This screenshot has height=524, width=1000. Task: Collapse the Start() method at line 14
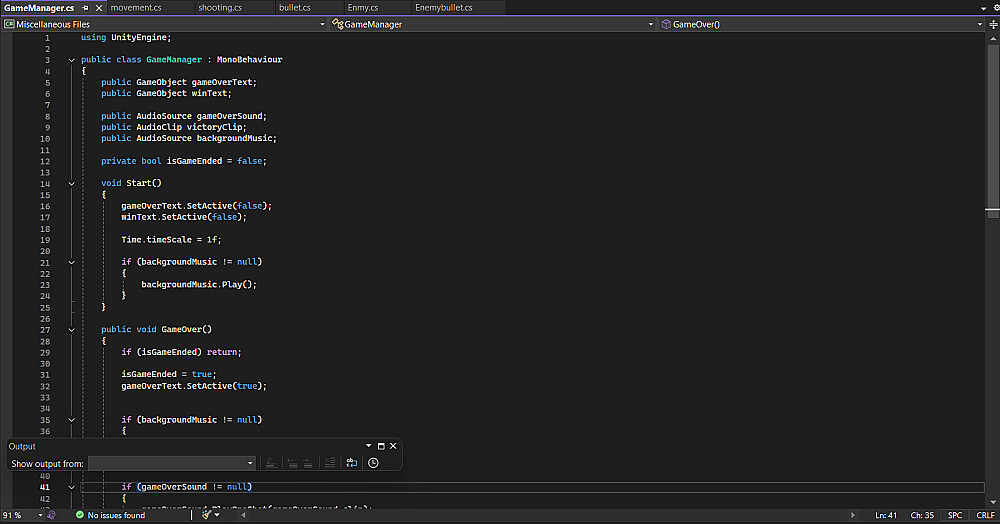tap(71, 184)
